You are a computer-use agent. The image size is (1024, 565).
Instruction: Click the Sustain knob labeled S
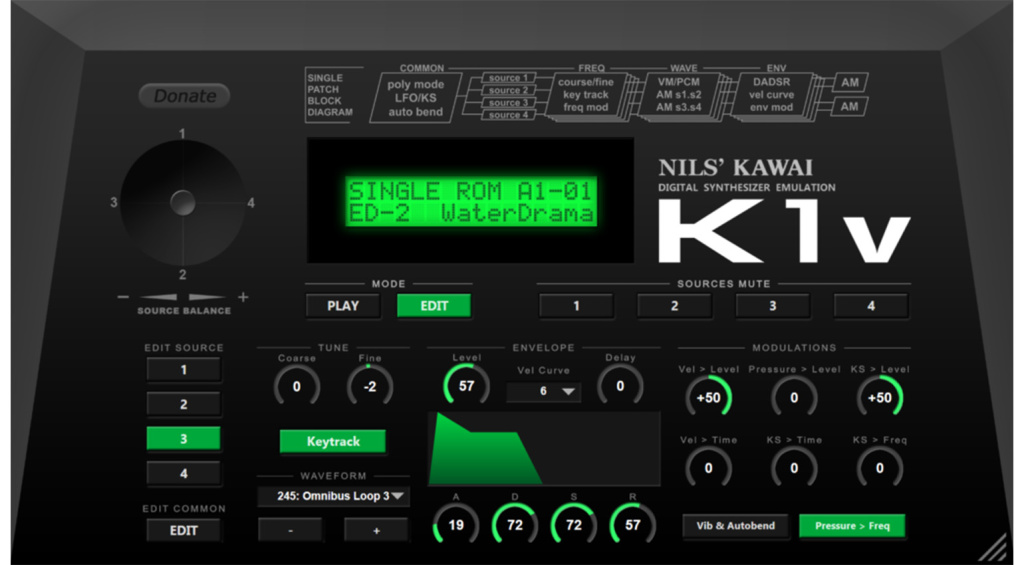pyautogui.click(x=573, y=525)
